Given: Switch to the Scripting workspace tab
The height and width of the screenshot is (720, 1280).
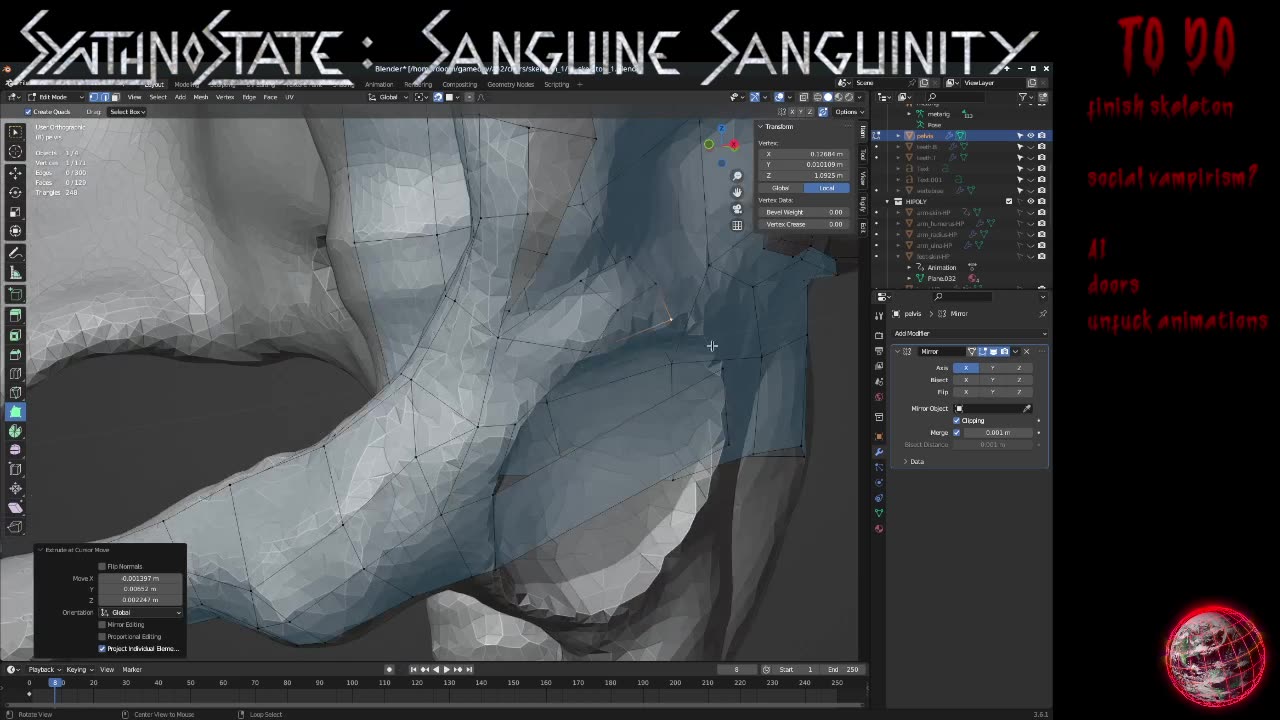Looking at the screenshot, I should pos(557,84).
